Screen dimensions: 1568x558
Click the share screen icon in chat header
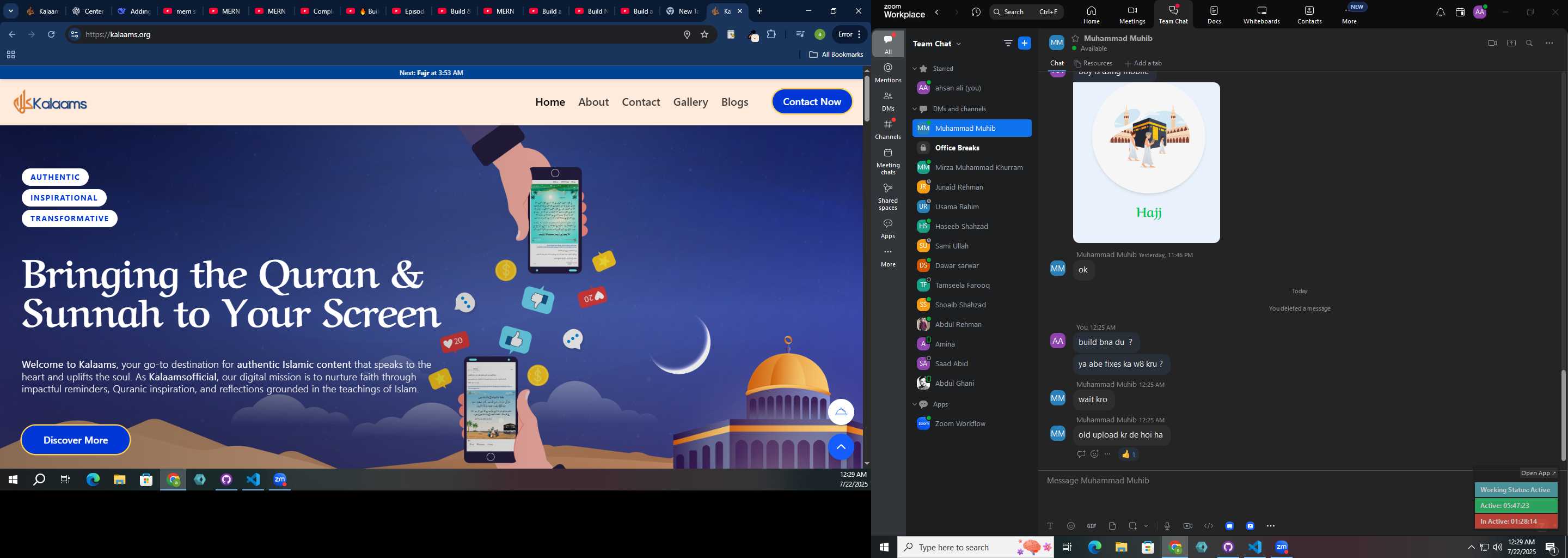click(1511, 43)
